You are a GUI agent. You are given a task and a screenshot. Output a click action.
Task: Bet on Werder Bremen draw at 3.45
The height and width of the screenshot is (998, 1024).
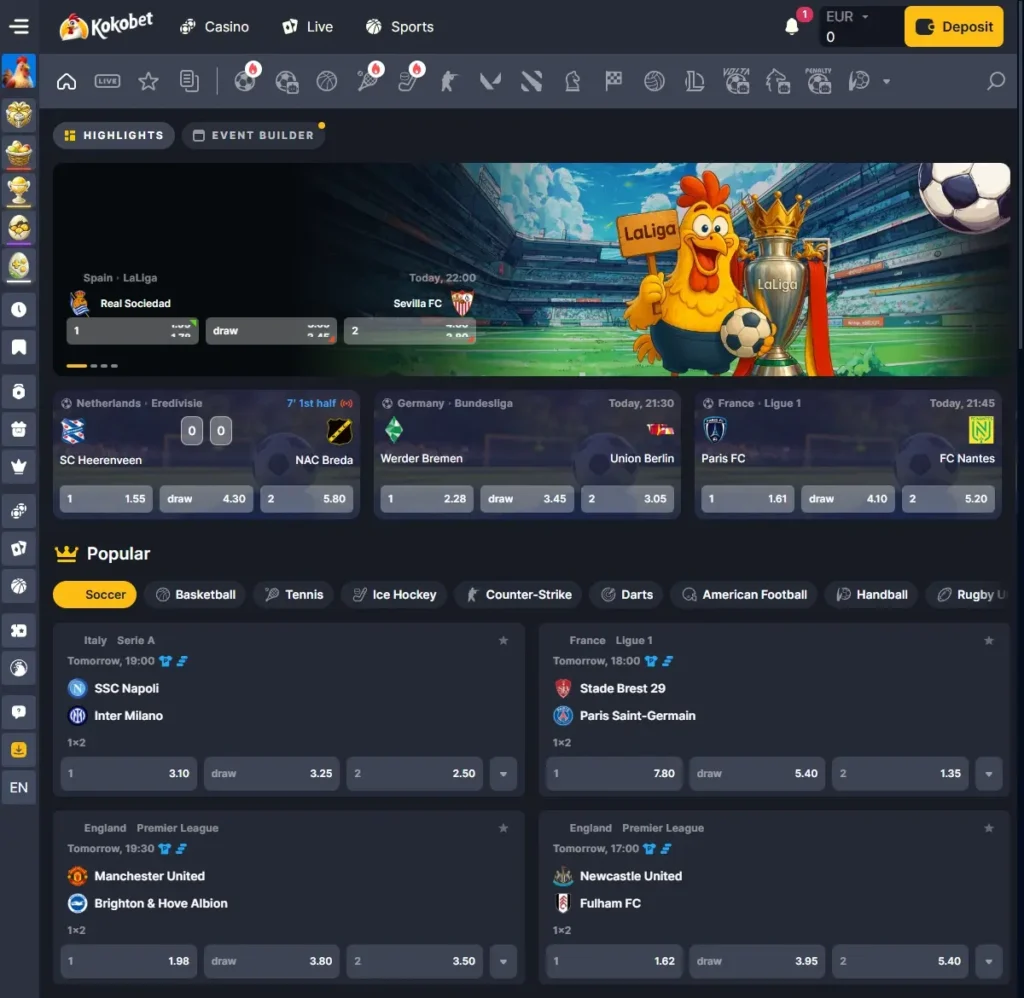(527, 499)
